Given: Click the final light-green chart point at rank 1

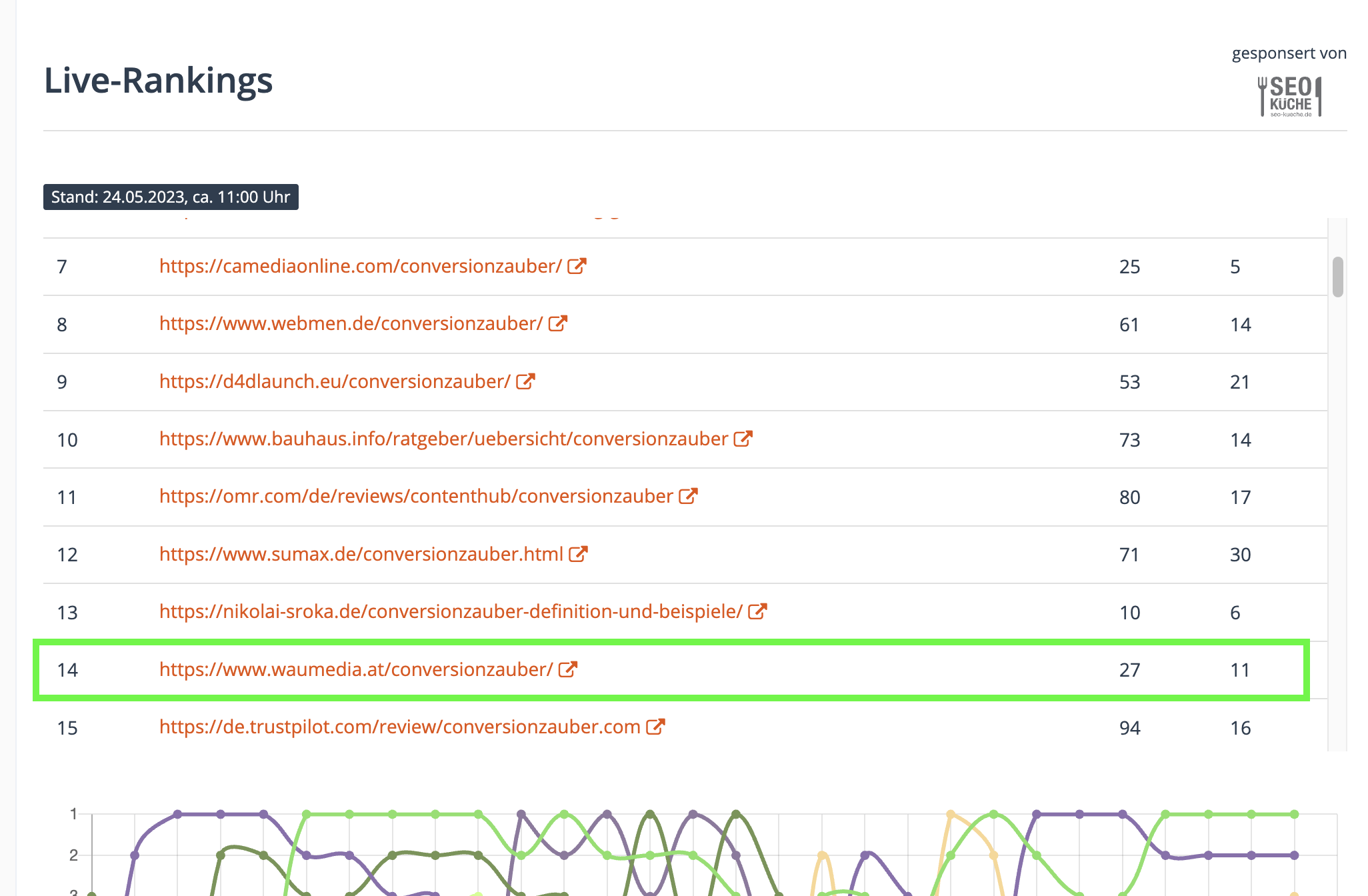Looking at the screenshot, I should pos(1295,814).
